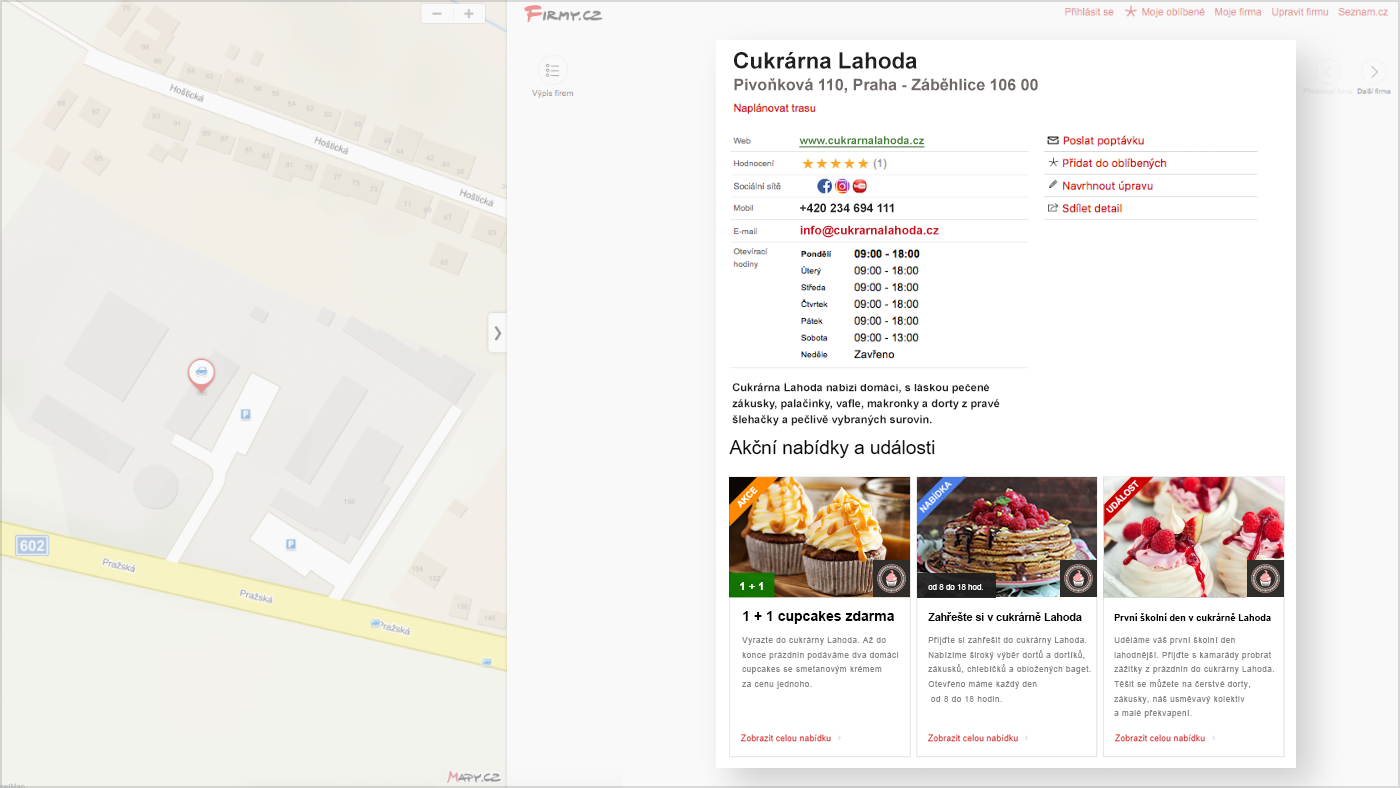The height and width of the screenshot is (788, 1400).
Task: Click Zobrazit celou nabídku under Zahřešte si
Action: [x=973, y=738]
